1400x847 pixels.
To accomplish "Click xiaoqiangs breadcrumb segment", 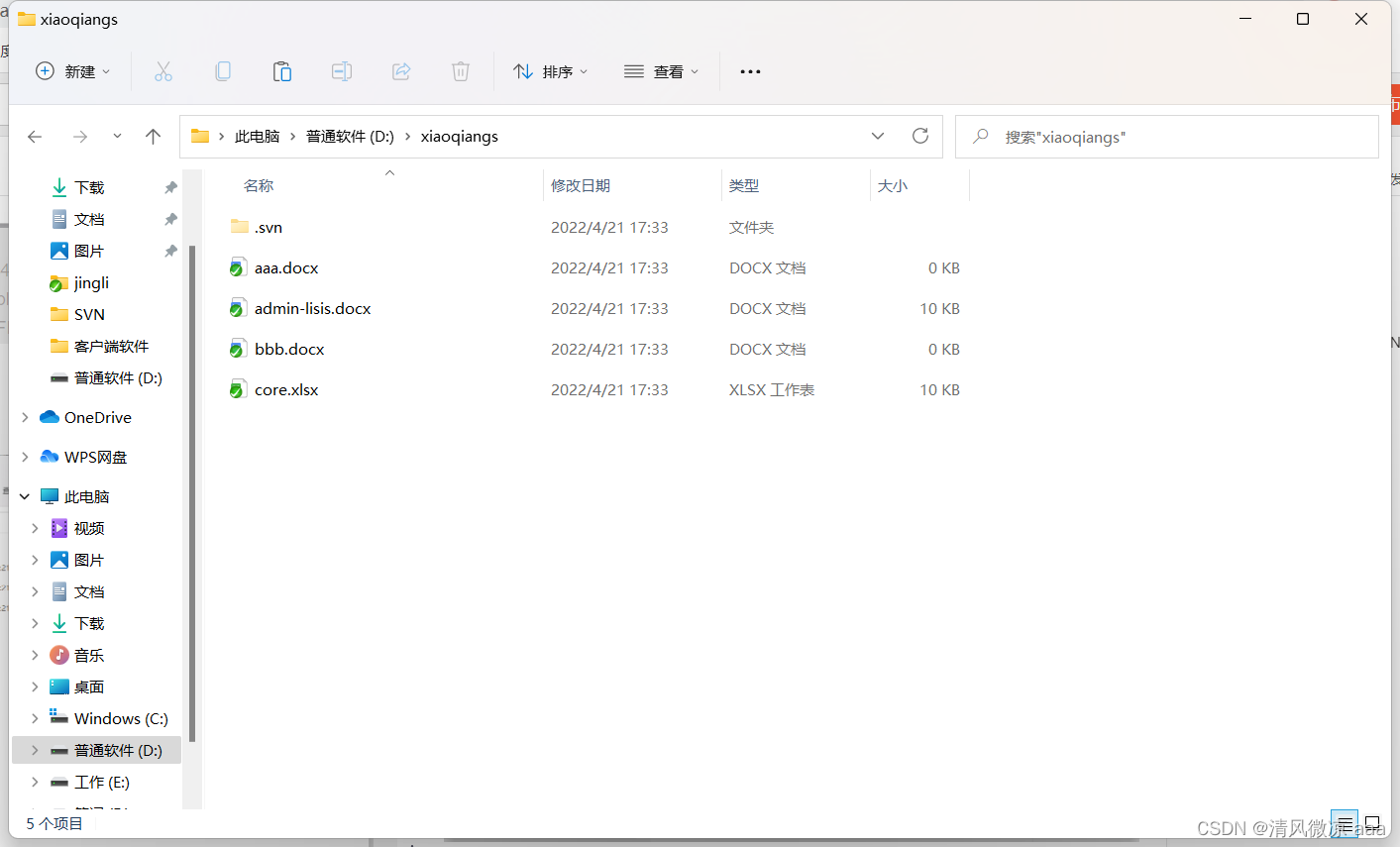I will (x=460, y=136).
